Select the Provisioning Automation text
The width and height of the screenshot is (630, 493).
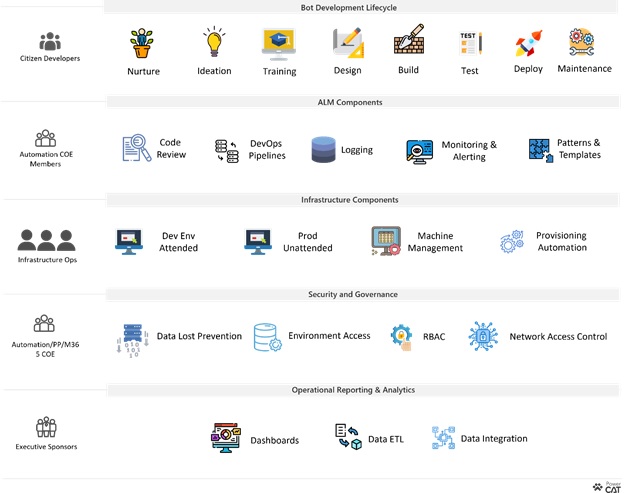coord(562,241)
